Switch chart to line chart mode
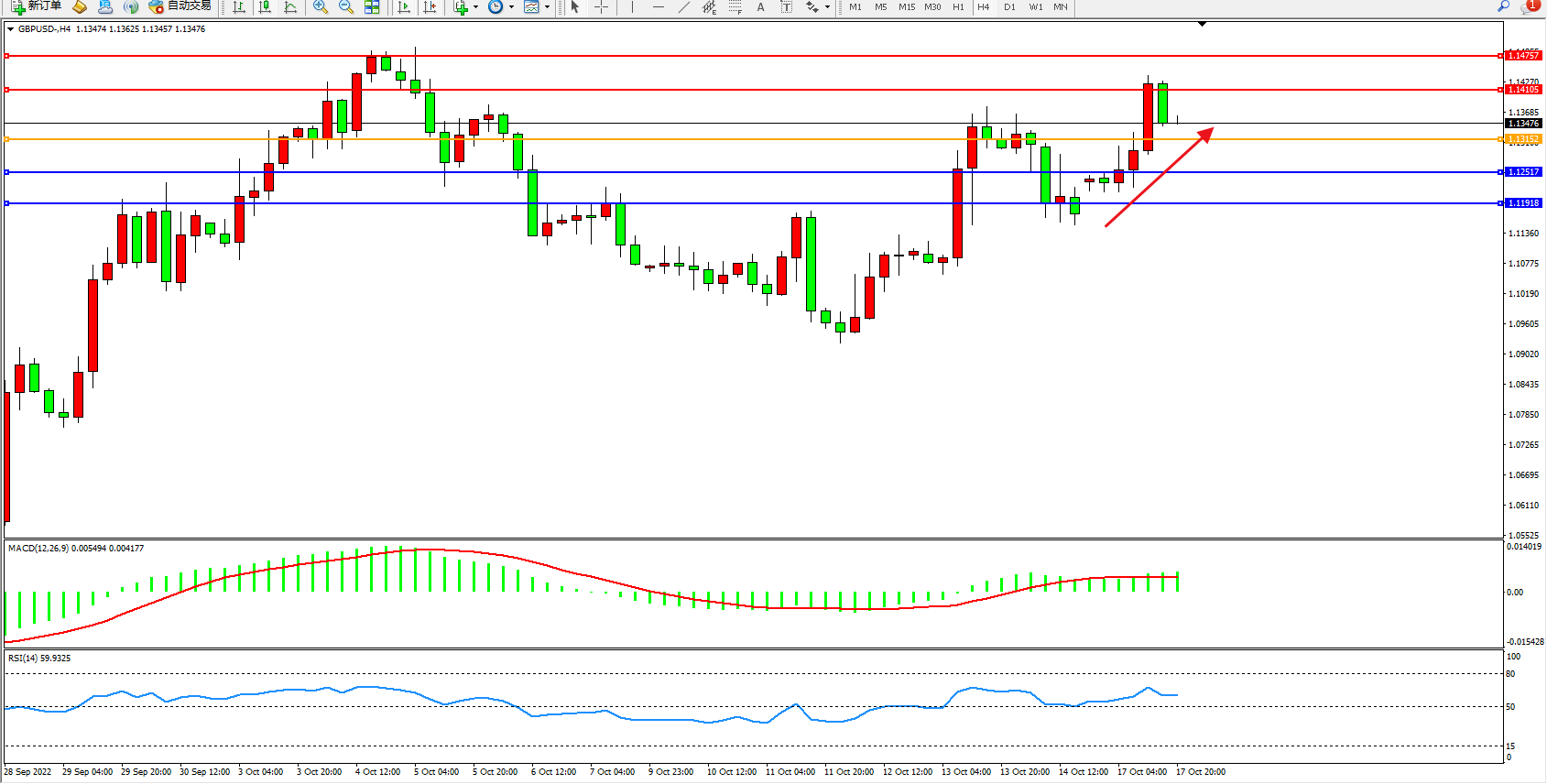Image resolution: width=1547 pixels, height=784 pixels. (x=290, y=6)
